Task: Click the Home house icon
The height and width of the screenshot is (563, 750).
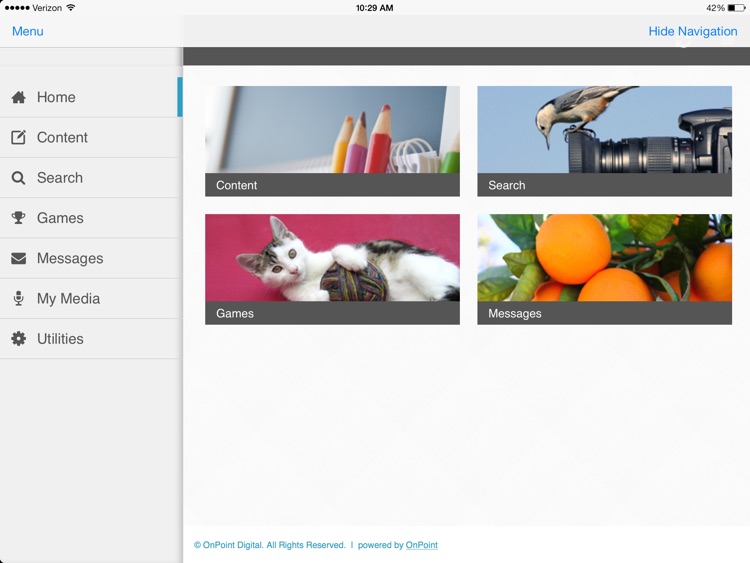Action: click(19, 97)
